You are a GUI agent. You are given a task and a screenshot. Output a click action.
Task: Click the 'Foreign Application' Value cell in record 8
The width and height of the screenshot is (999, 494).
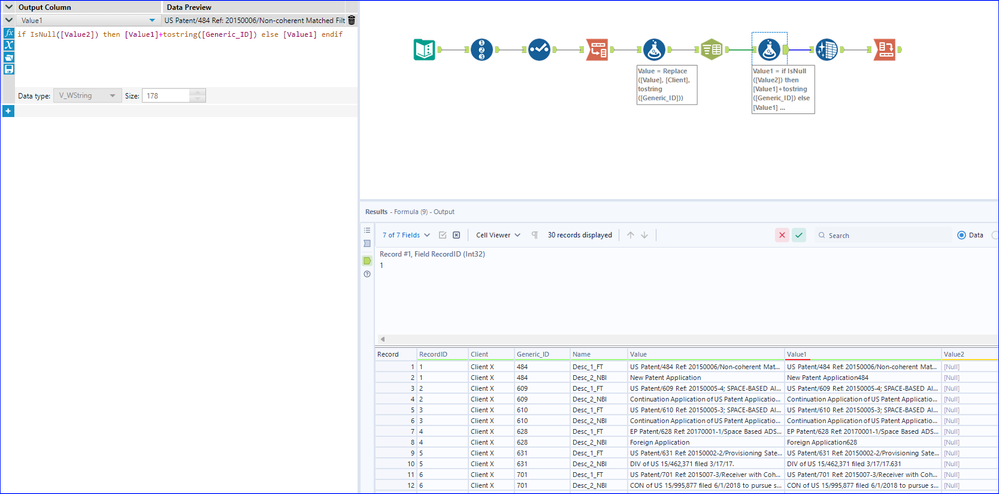tap(705, 441)
